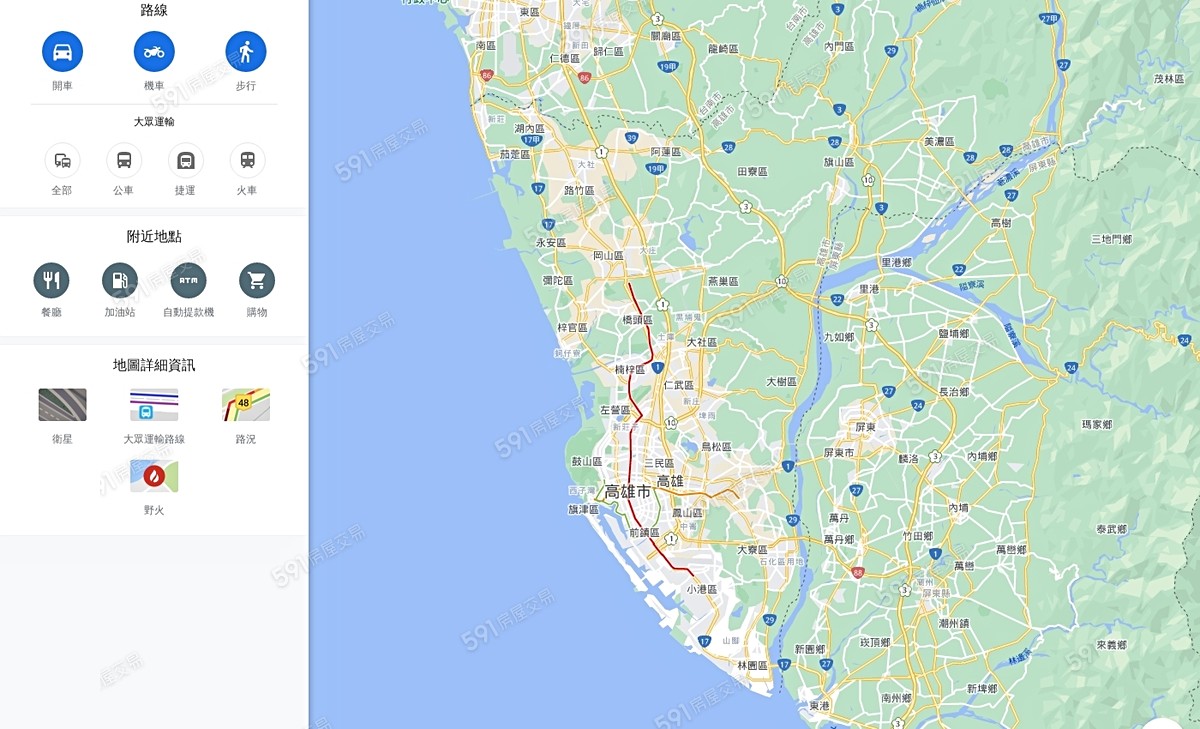Click the 岡山區 district label
The image size is (1200, 729).
click(608, 256)
